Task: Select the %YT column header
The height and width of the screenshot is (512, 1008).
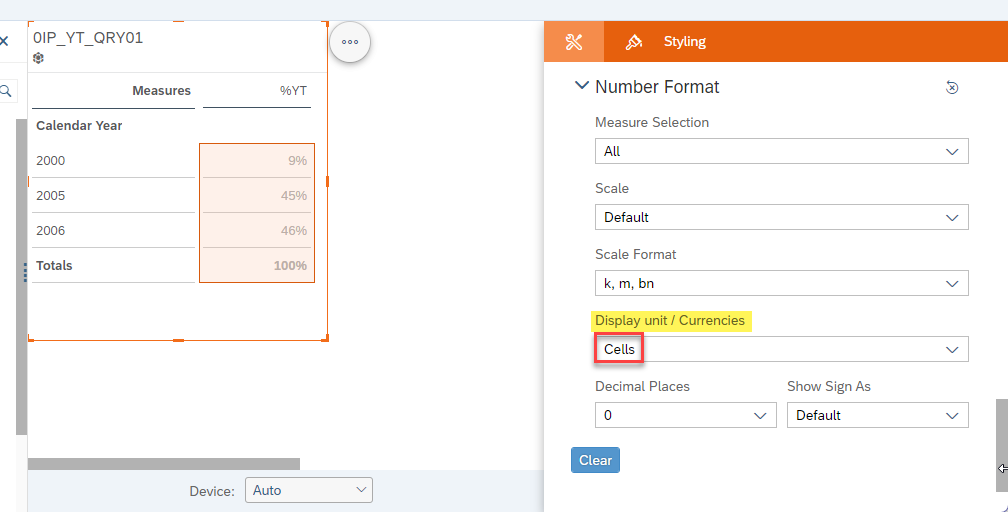Action: (x=293, y=91)
